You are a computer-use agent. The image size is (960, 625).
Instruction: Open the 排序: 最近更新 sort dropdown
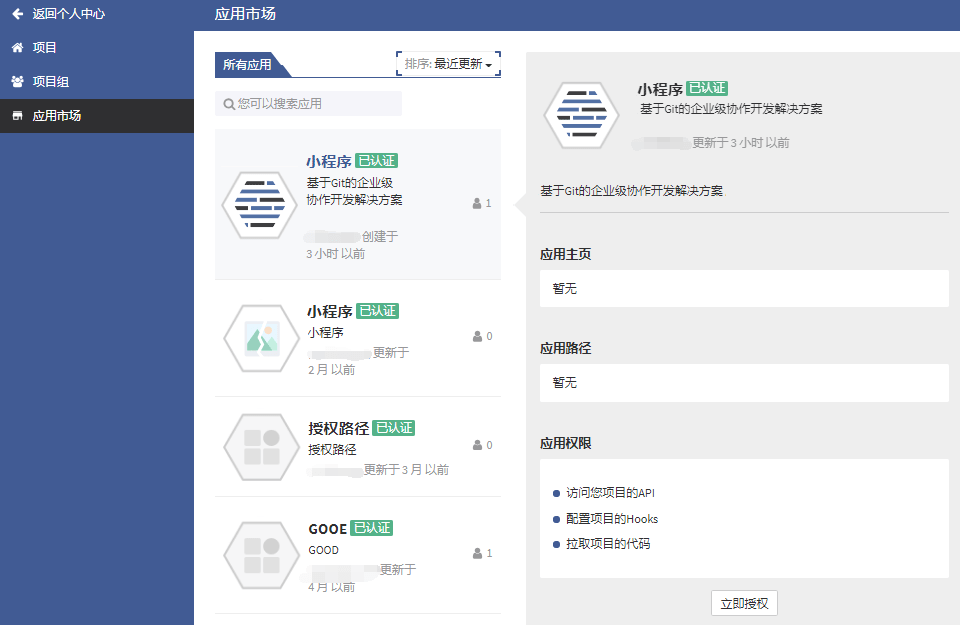coord(448,64)
